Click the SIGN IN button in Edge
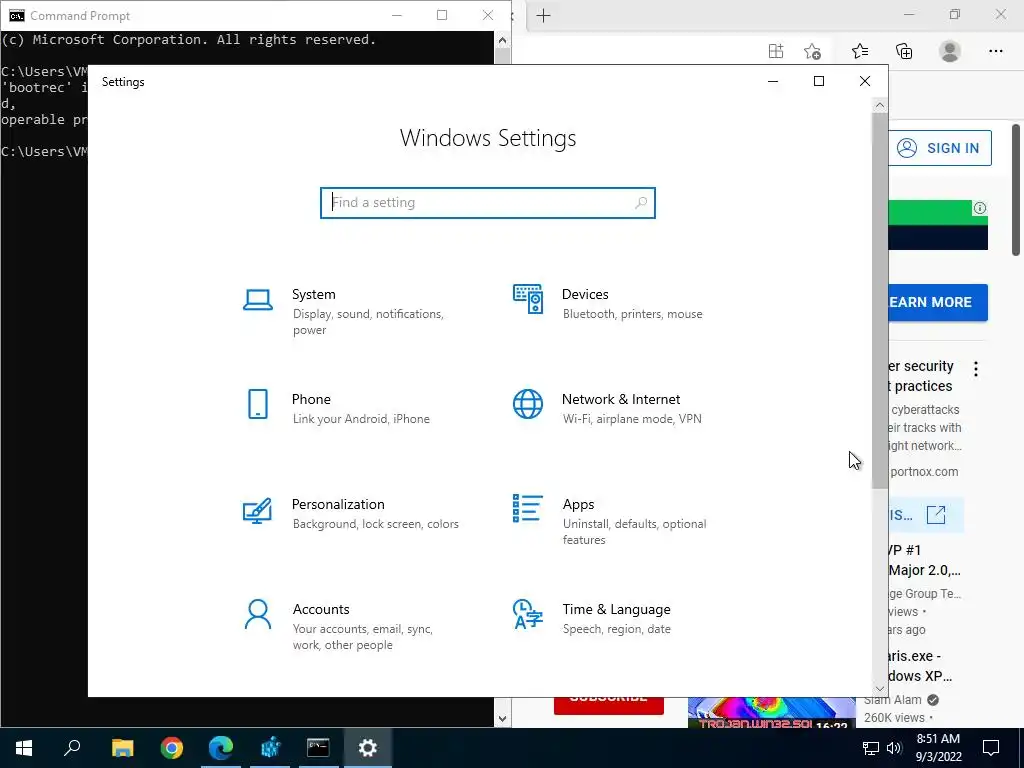 pos(939,148)
